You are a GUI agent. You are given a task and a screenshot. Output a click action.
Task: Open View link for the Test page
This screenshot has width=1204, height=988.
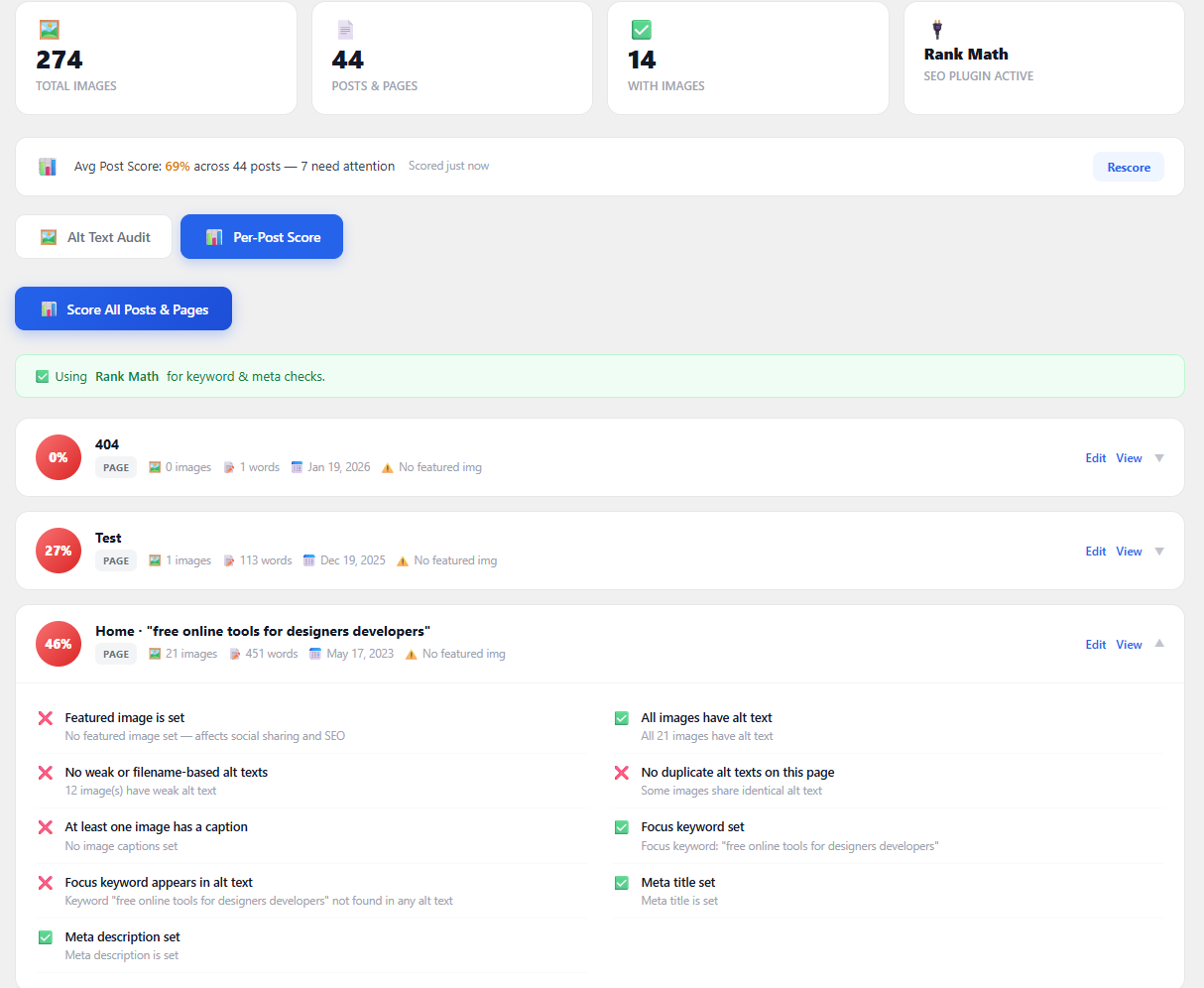1129,552
